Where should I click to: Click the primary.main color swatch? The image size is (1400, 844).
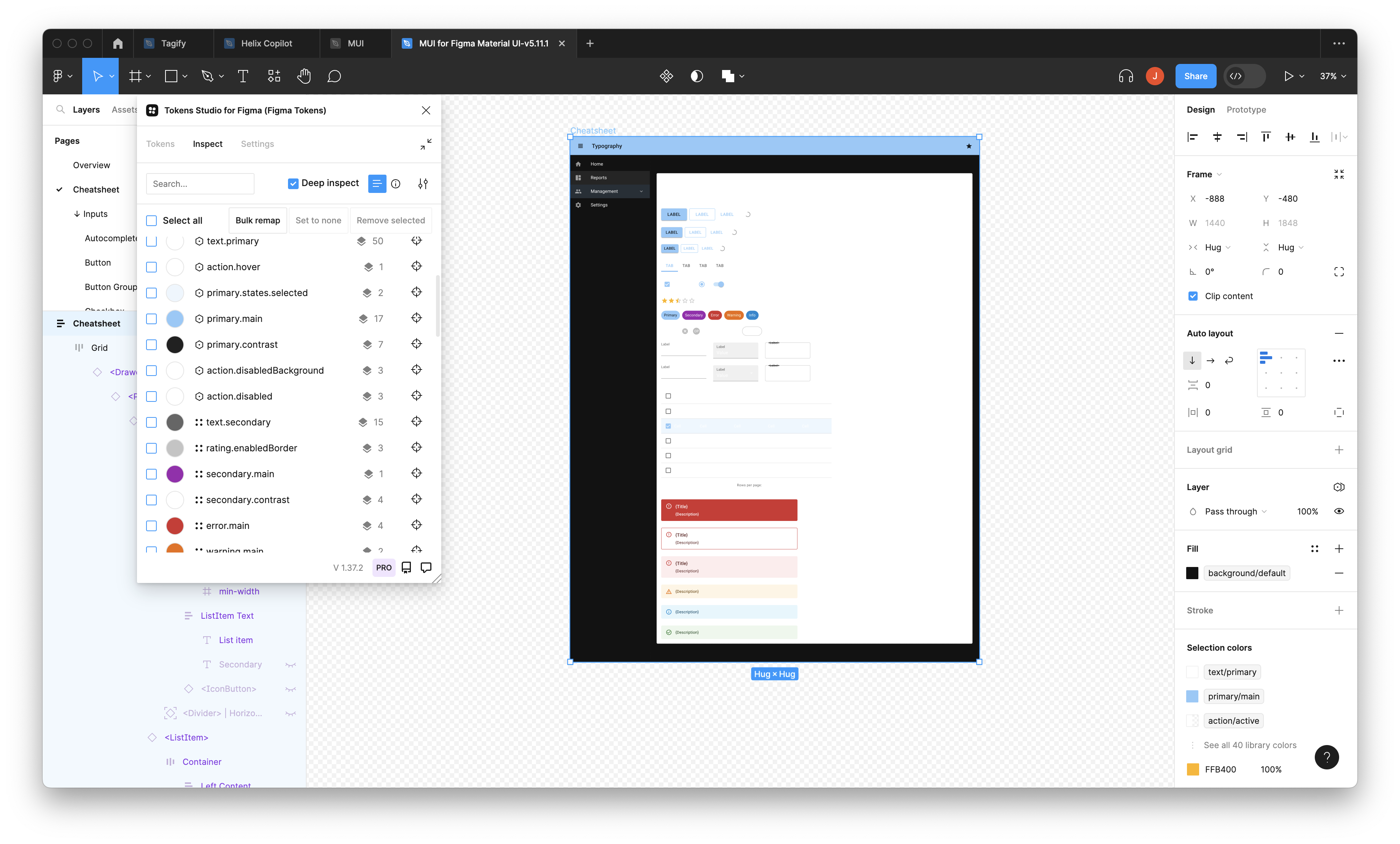(x=175, y=318)
